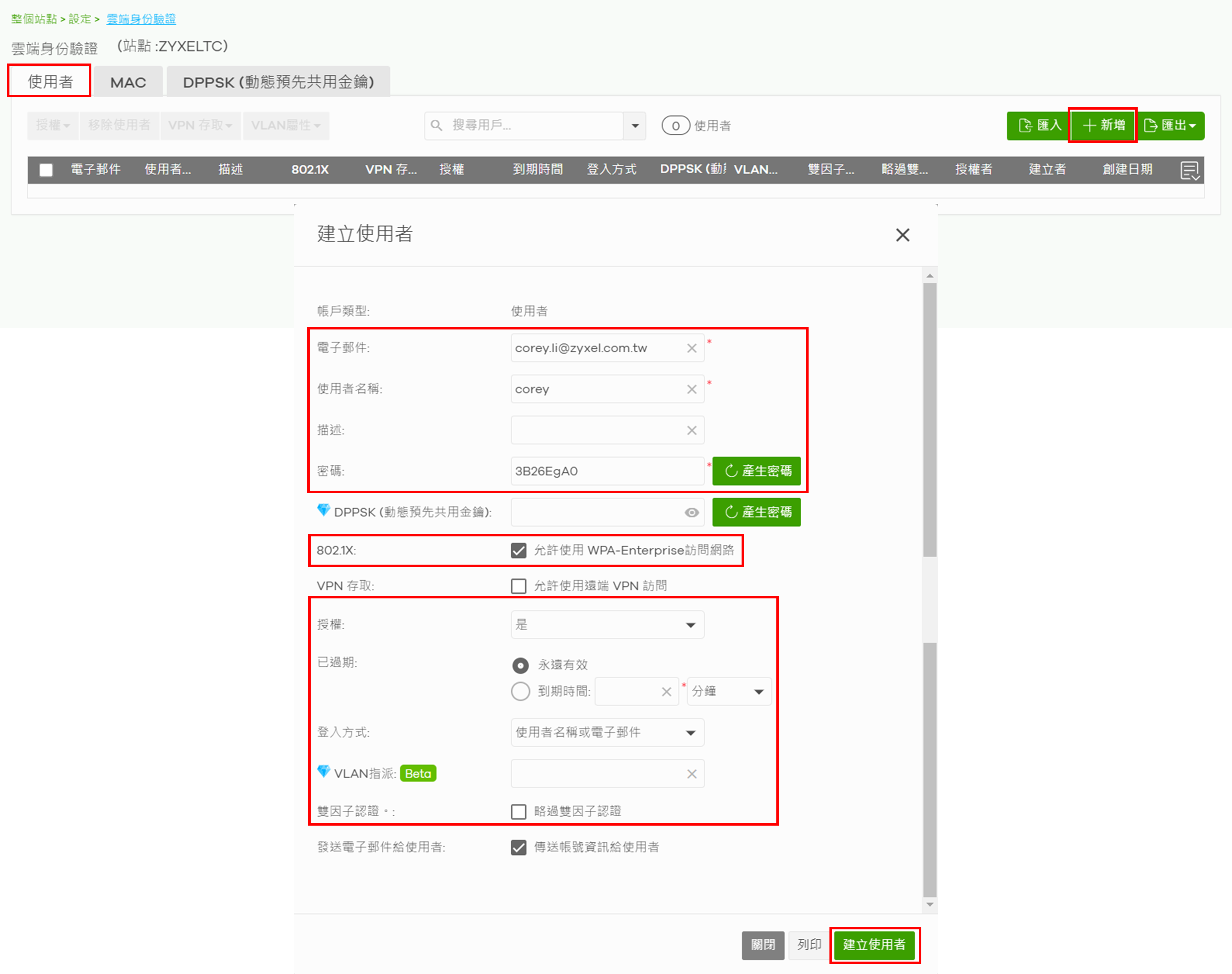
Task: Switch to the MAC tab
Action: pyautogui.click(x=129, y=83)
